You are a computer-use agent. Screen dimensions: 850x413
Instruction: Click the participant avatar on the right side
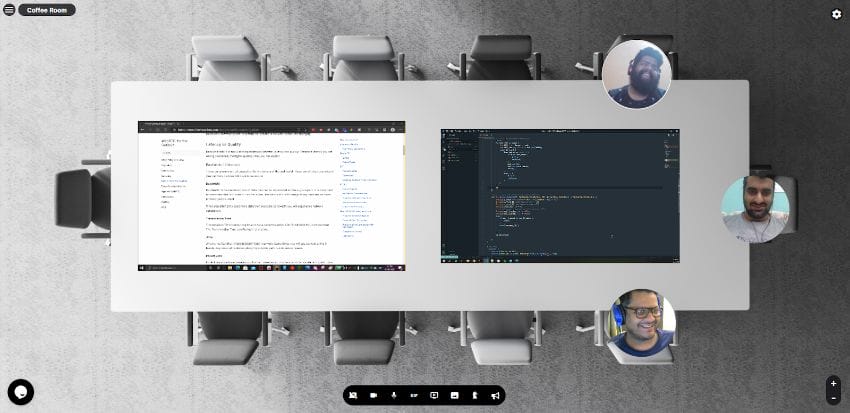click(755, 209)
